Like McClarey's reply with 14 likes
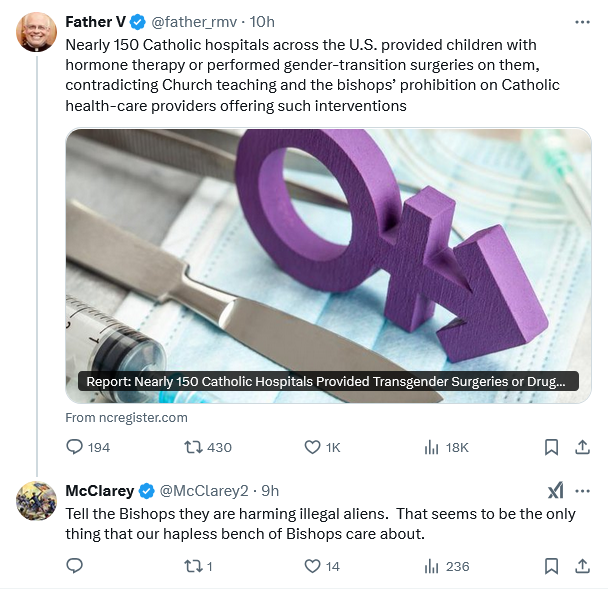The height and width of the screenshot is (591, 609). point(322,567)
